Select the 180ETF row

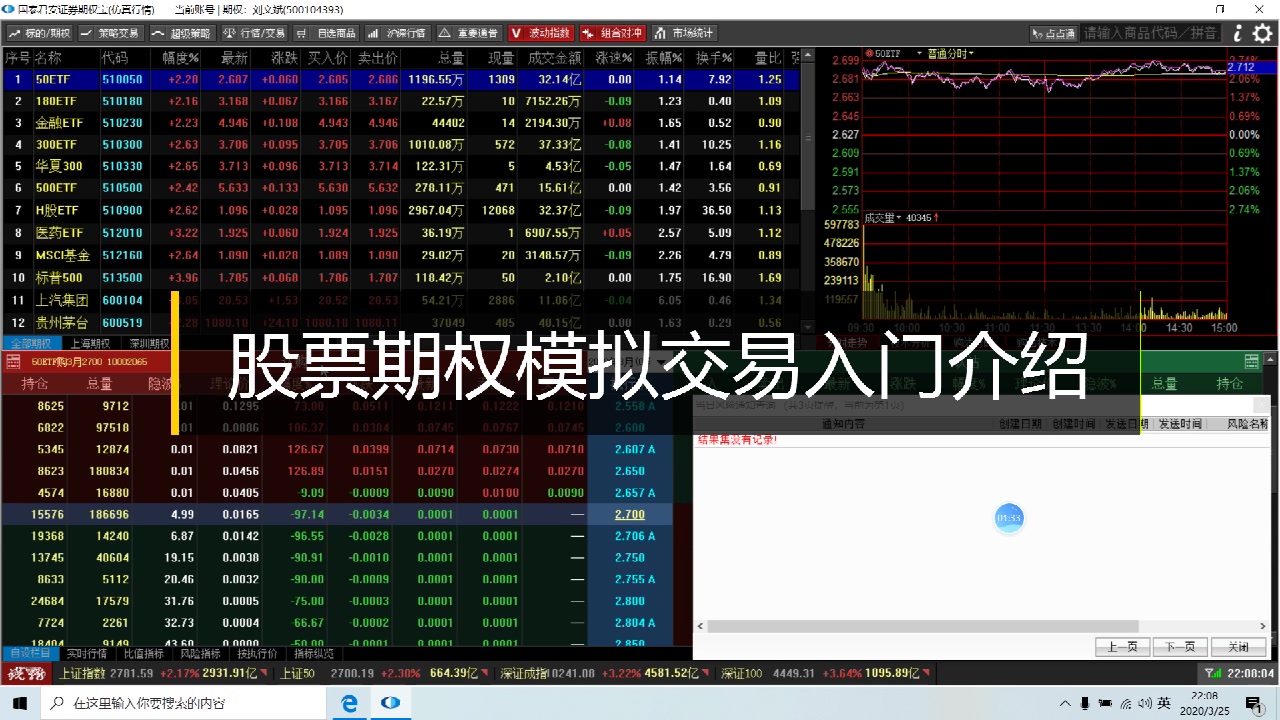pos(400,101)
